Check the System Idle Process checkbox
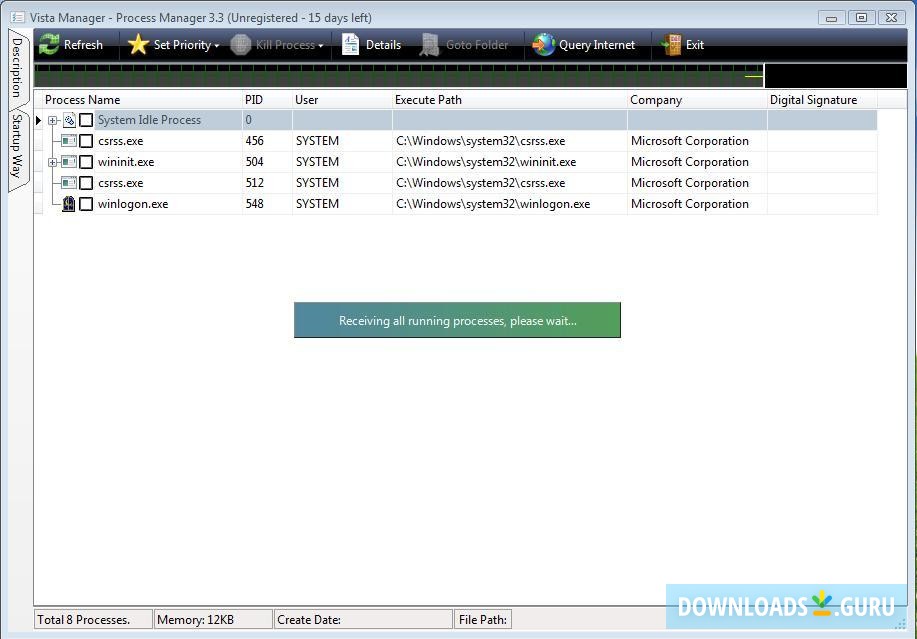 pos(86,119)
